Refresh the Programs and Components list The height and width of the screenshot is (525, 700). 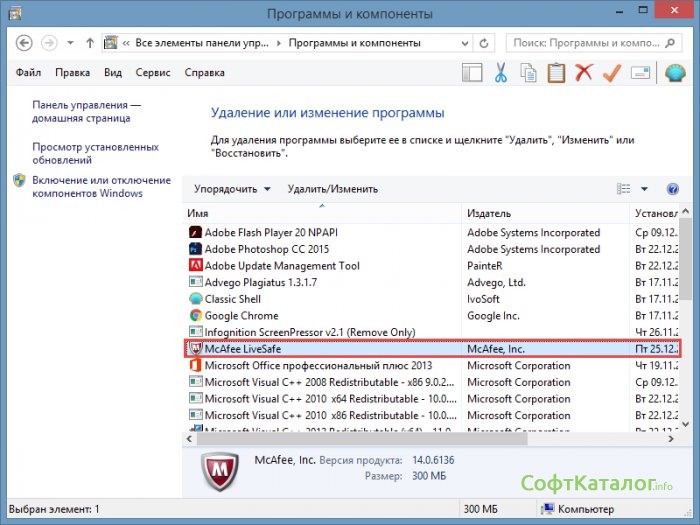tap(484, 44)
